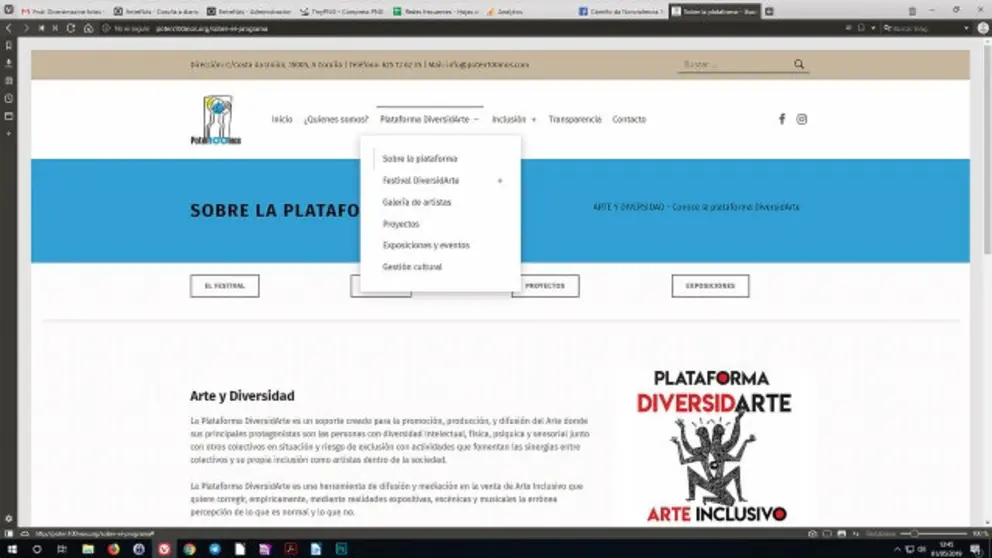
Task: Open the Vivaldi main menu icon
Action: [8, 10]
